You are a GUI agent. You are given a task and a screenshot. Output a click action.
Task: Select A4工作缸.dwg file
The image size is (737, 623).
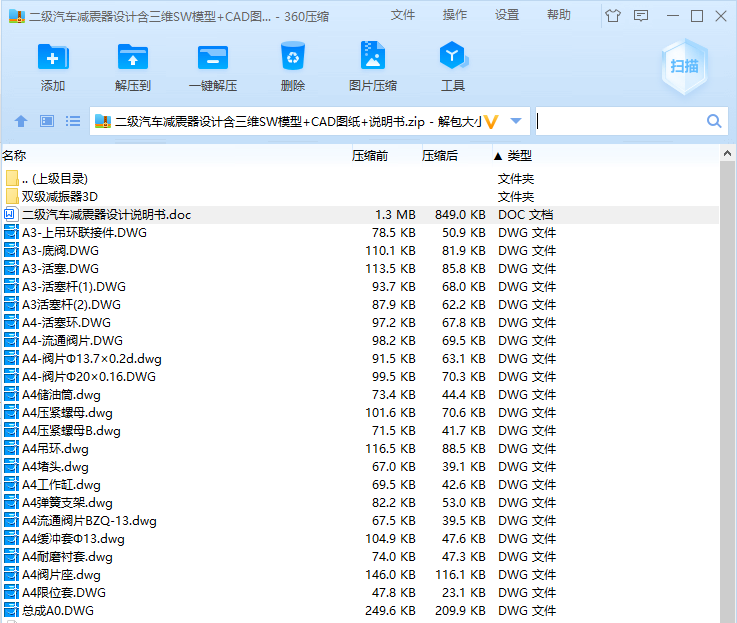coord(361,485)
